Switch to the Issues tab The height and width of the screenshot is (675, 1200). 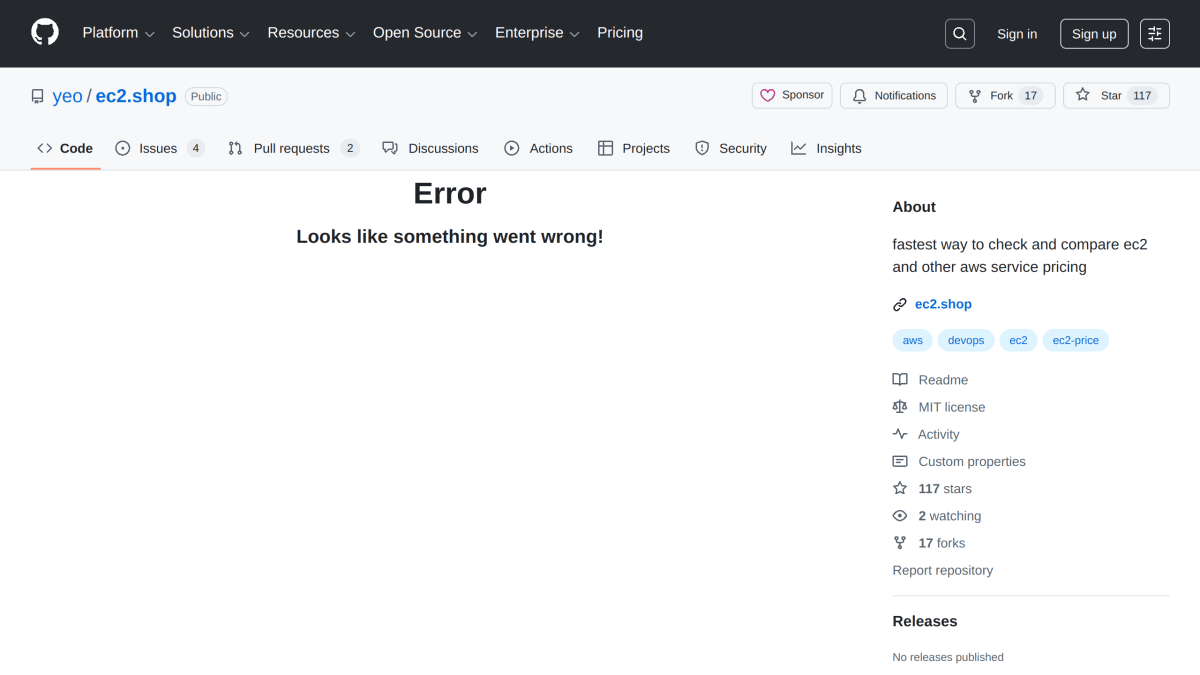pos(160,148)
